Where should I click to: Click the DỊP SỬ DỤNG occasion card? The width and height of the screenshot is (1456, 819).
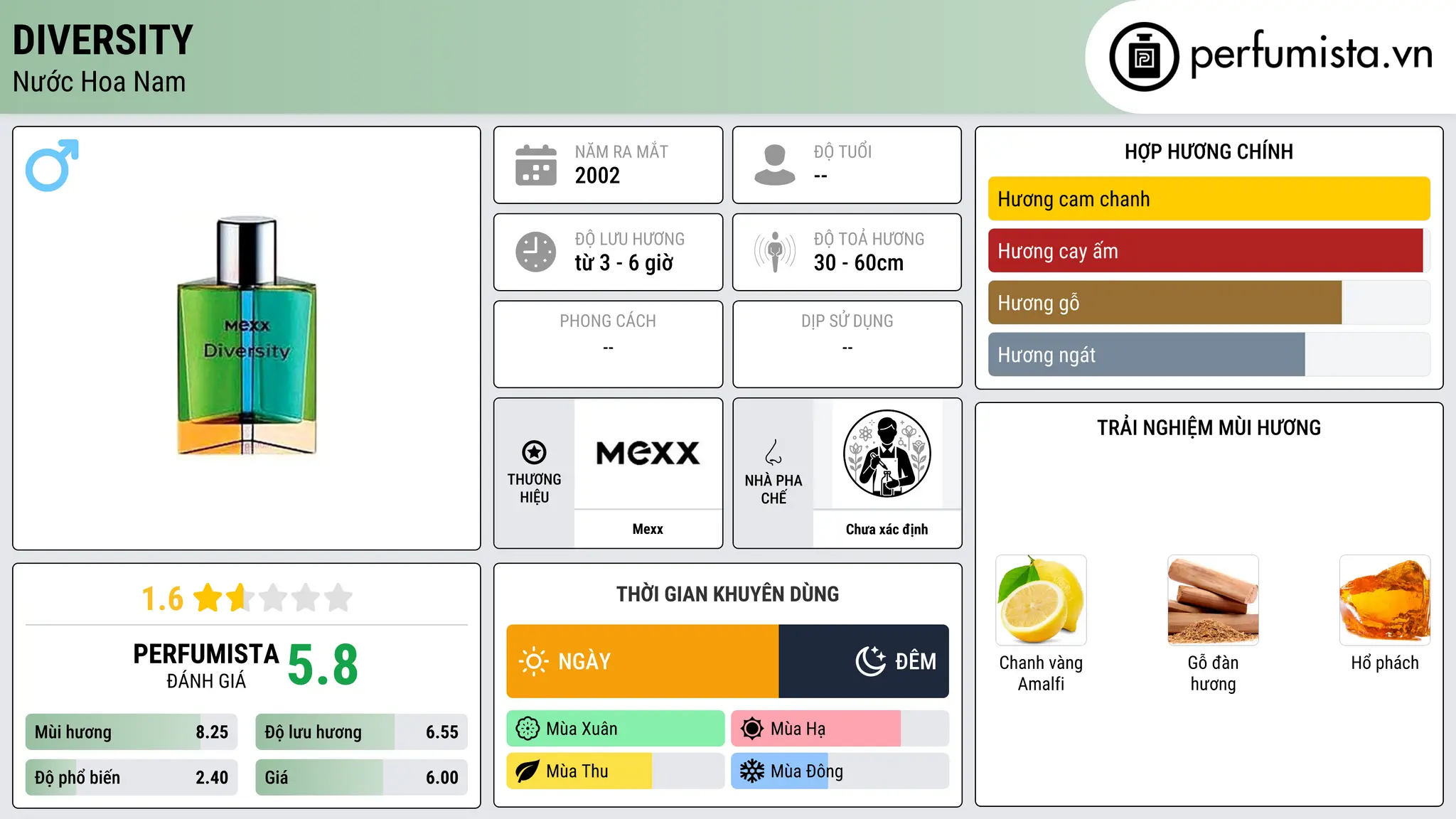point(847,344)
